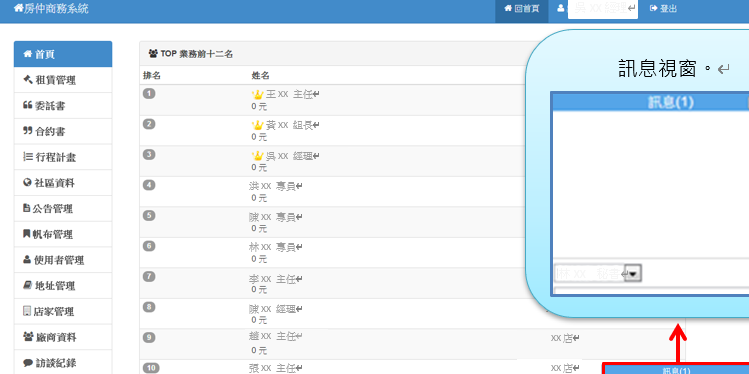Click rank badge number 7
Screen dimensions: 749x374
(x=150, y=276)
